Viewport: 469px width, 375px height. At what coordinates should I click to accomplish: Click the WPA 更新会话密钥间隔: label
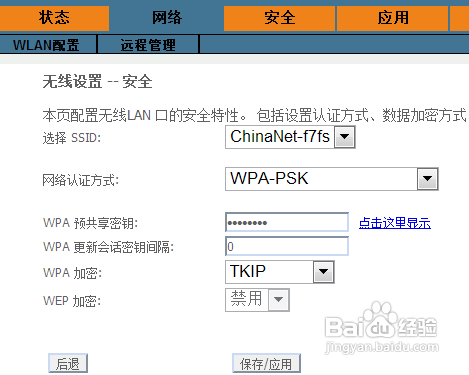(x=108, y=247)
